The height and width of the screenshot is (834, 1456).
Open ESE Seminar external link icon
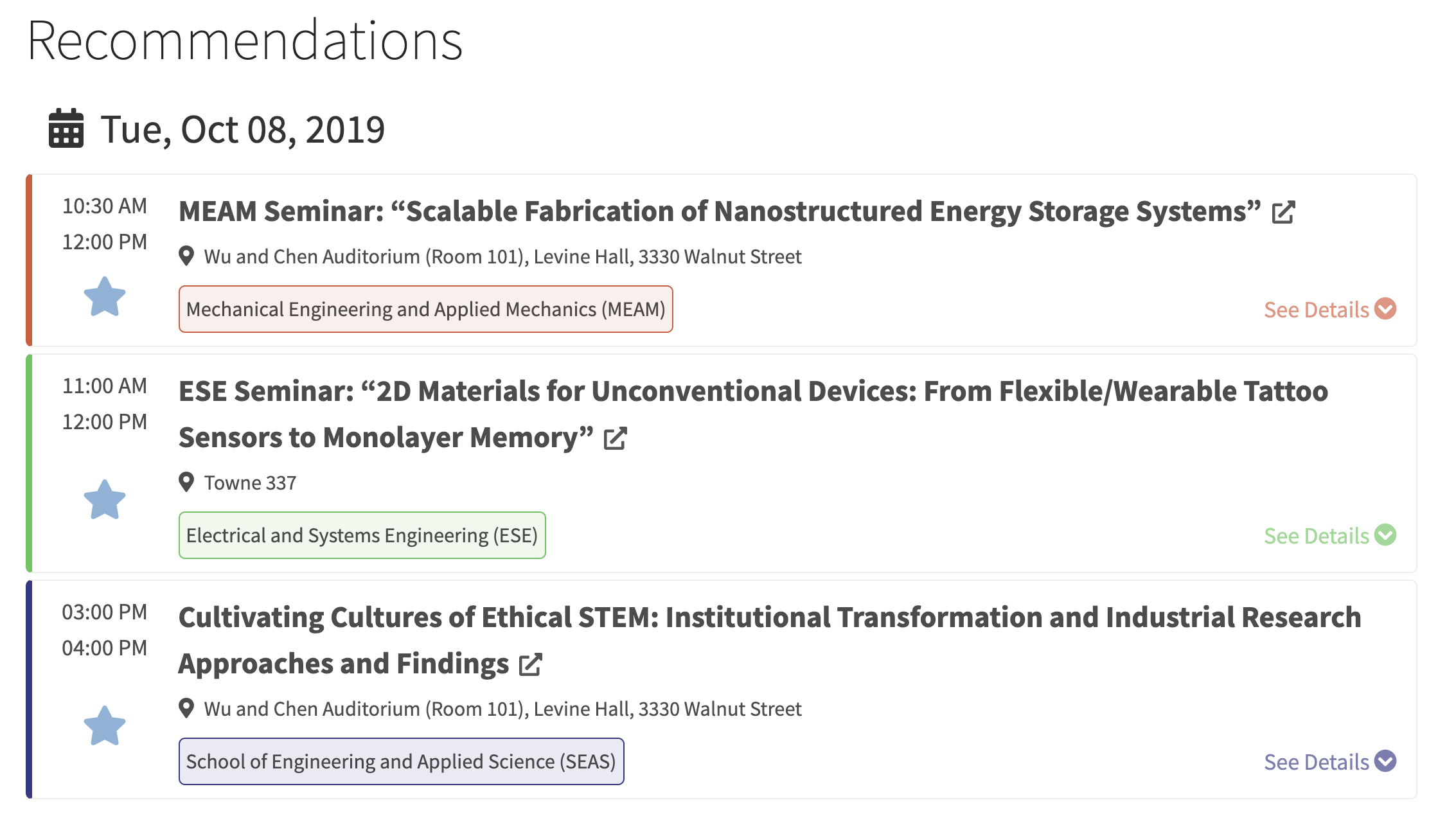pyautogui.click(x=615, y=439)
